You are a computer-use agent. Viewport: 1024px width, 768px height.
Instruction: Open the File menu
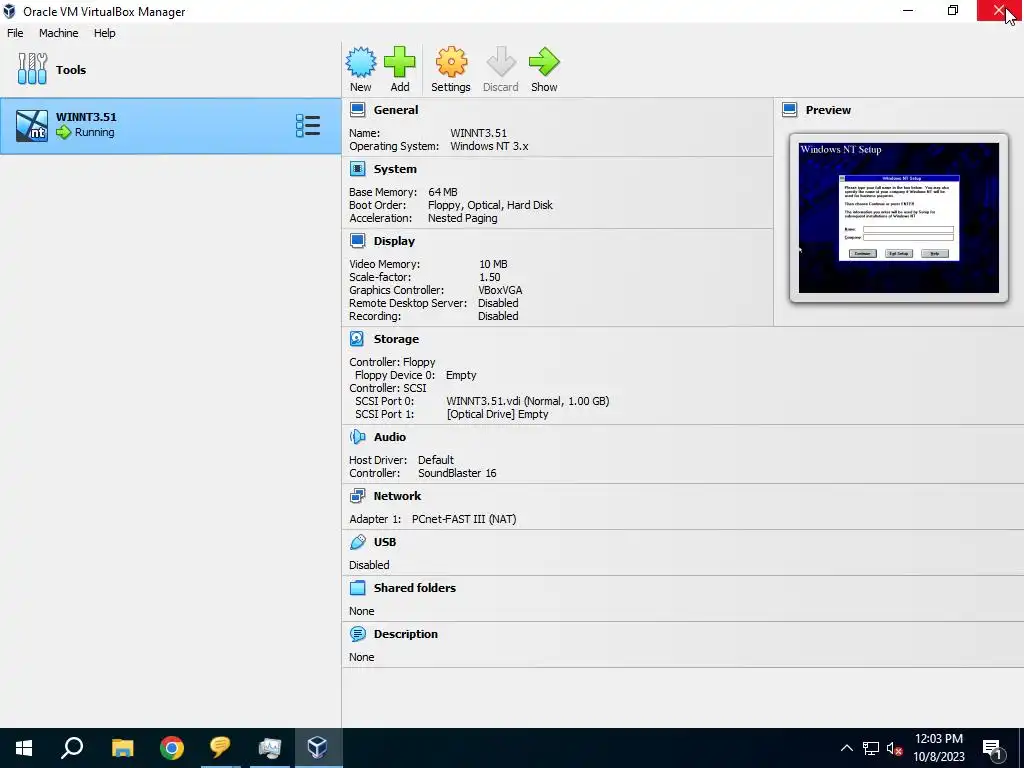(15, 33)
